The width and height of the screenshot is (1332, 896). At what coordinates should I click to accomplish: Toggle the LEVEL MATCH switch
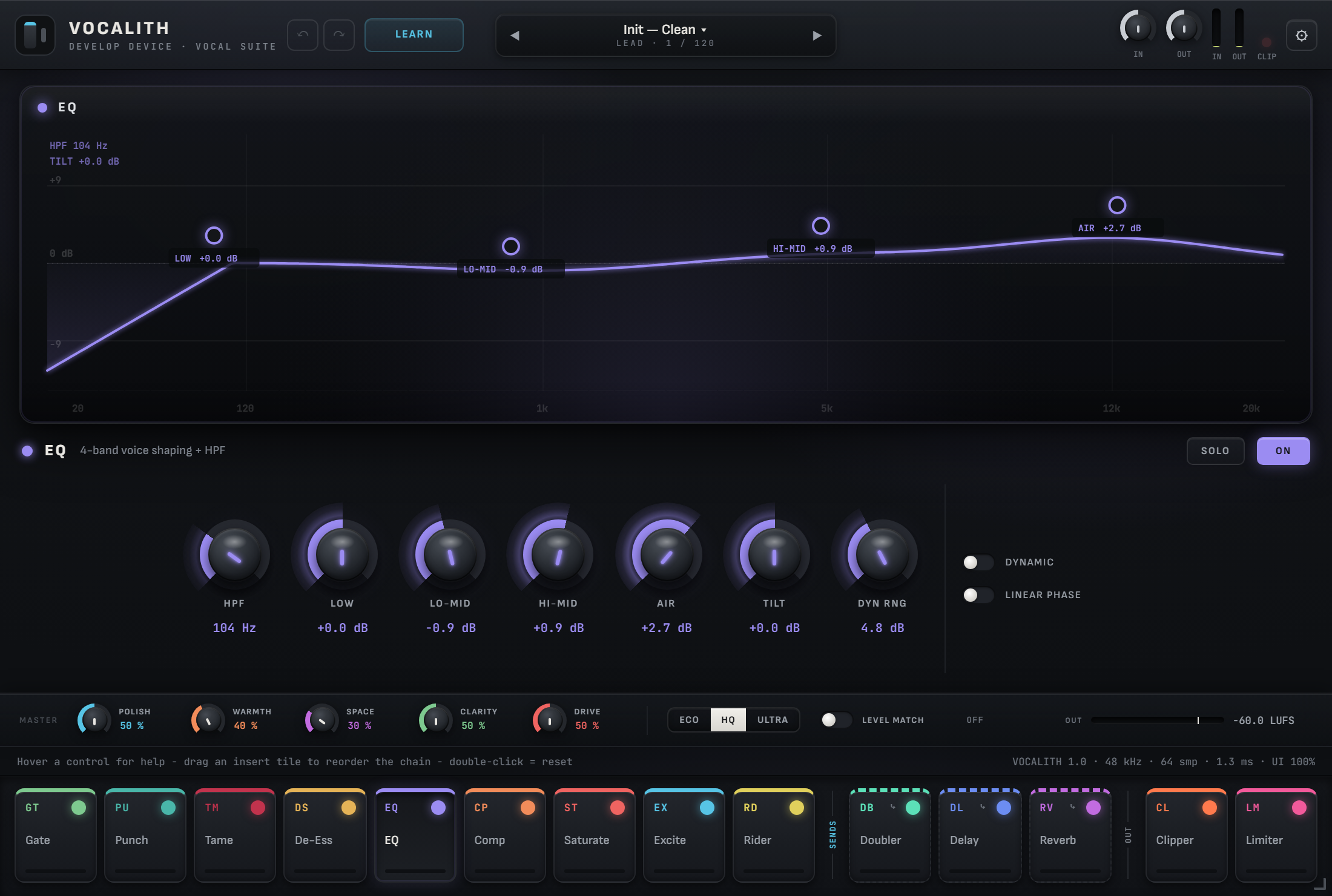pos(836,720)
